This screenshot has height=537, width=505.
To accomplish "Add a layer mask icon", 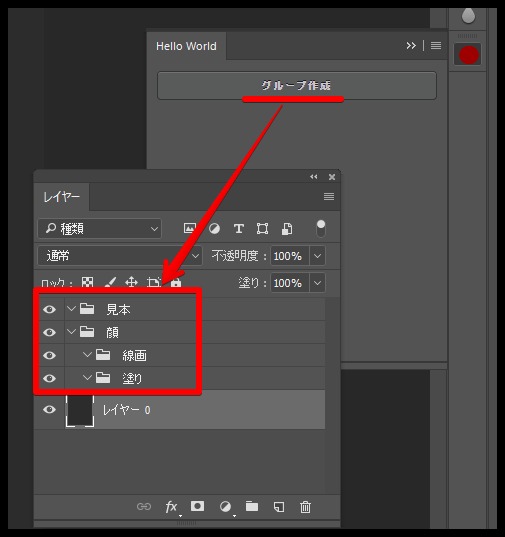I will pos(198,506).
